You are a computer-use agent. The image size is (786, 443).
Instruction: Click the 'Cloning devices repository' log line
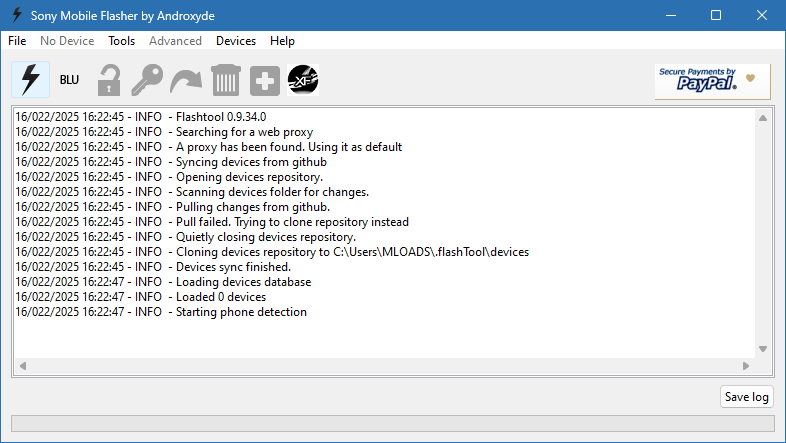272,252
